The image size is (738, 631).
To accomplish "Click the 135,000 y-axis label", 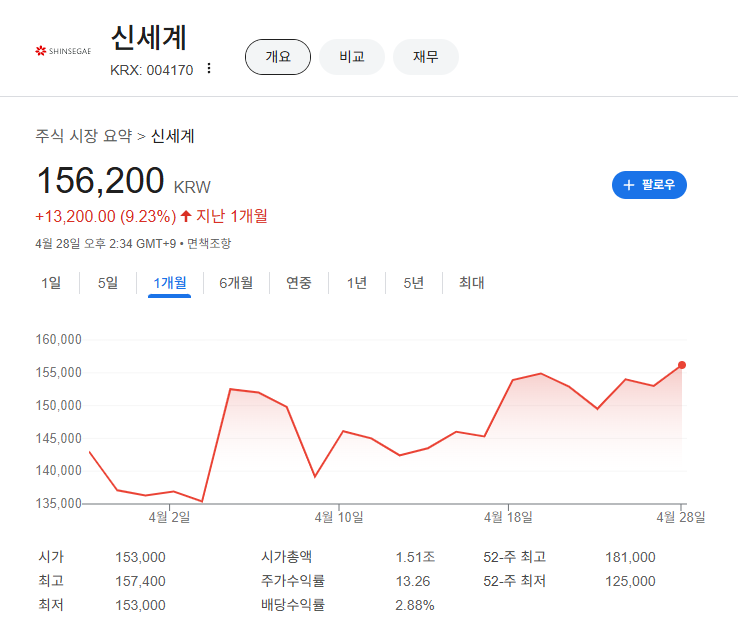I will tap(59, 503).
